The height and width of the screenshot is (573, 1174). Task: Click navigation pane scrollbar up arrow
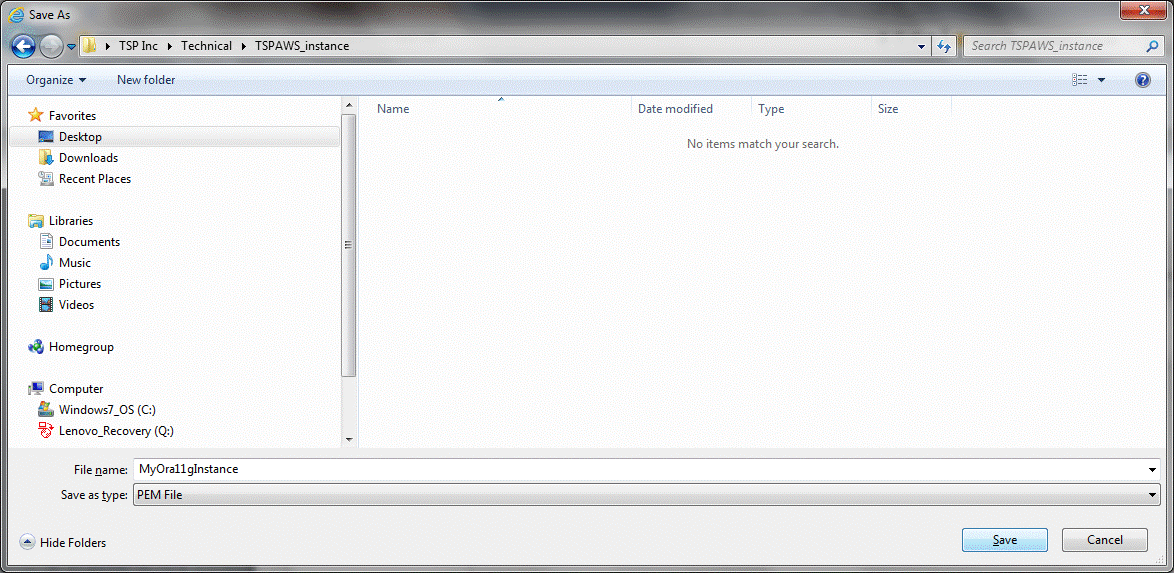coord(348,104)
